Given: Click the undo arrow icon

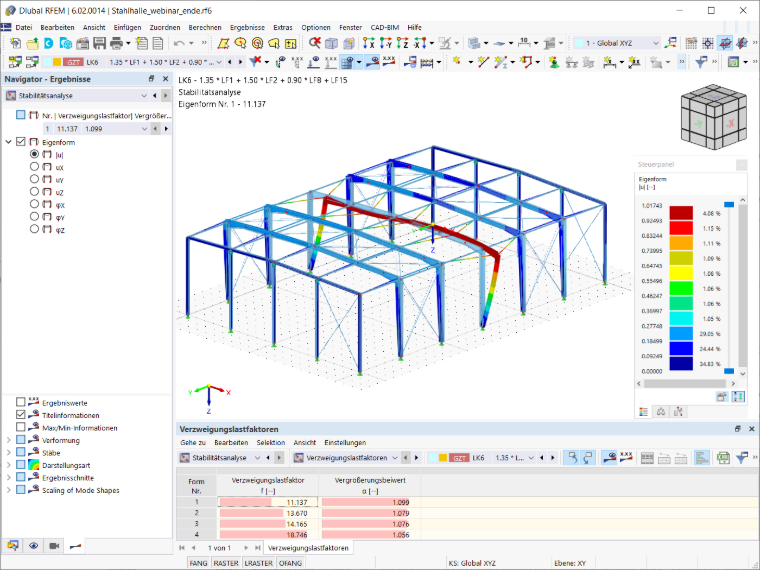Looking at the screenshot, I should pyautogui.click(x=179, y=43).
